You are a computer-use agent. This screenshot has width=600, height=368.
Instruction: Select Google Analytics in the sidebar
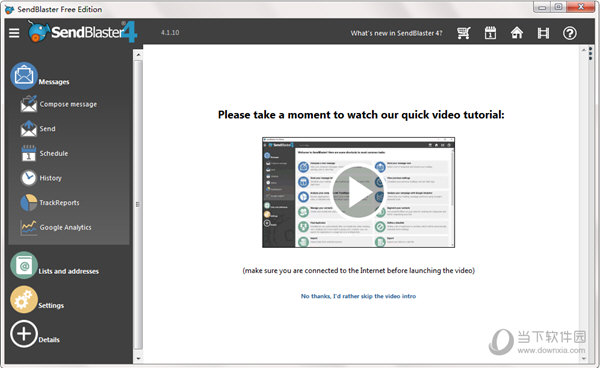(x=65, y=227)
